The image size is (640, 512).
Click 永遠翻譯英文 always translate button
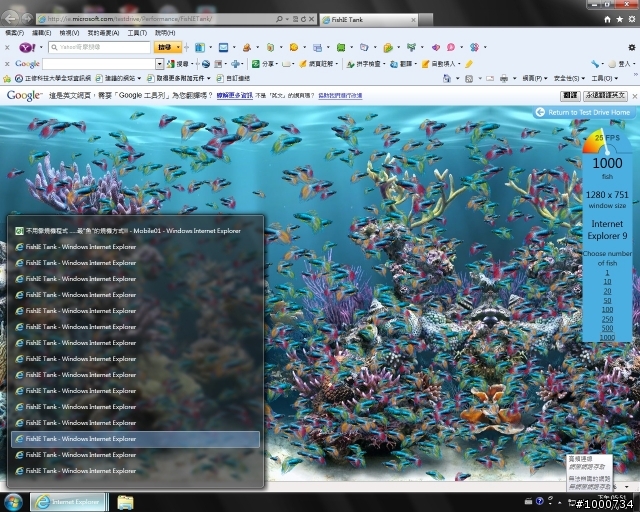coord(605,96)
